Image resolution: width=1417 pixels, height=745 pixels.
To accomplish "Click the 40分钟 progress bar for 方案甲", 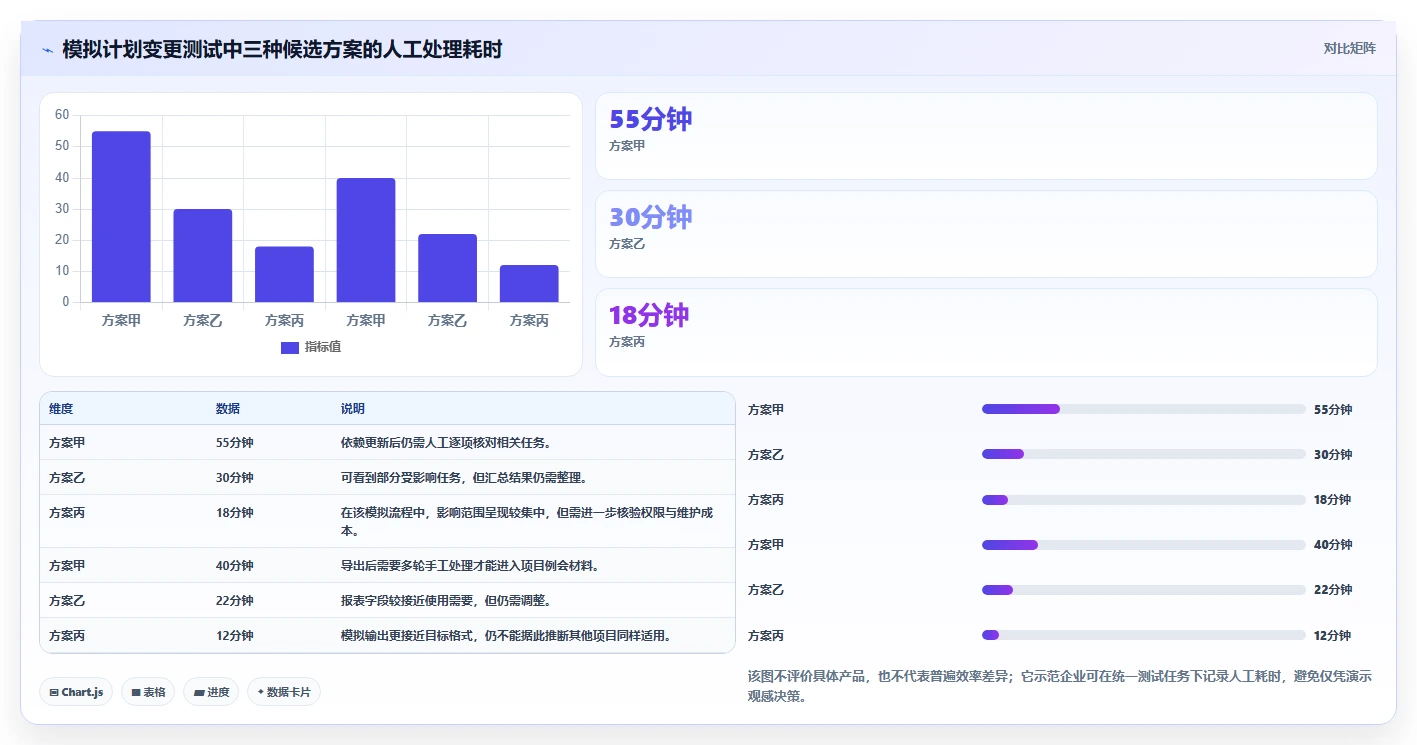I will click(x=1144, y=545).
